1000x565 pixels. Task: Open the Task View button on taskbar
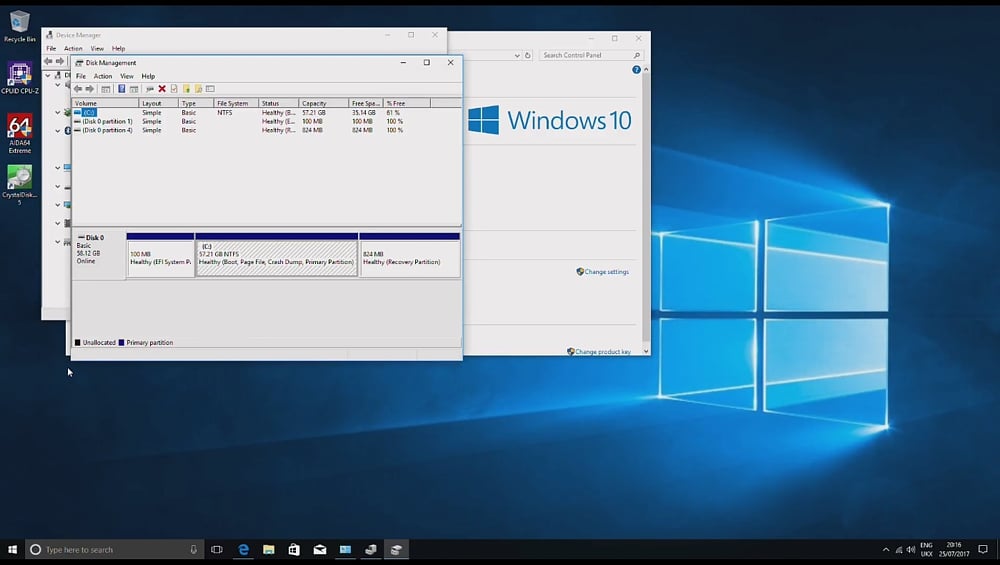click(x=217, y=549)
